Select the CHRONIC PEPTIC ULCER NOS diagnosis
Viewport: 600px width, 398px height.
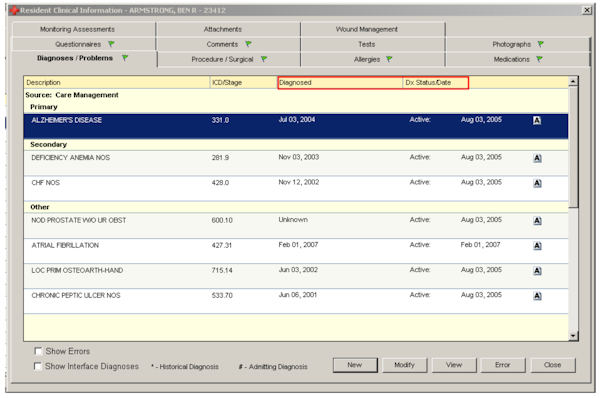point(296,301)
